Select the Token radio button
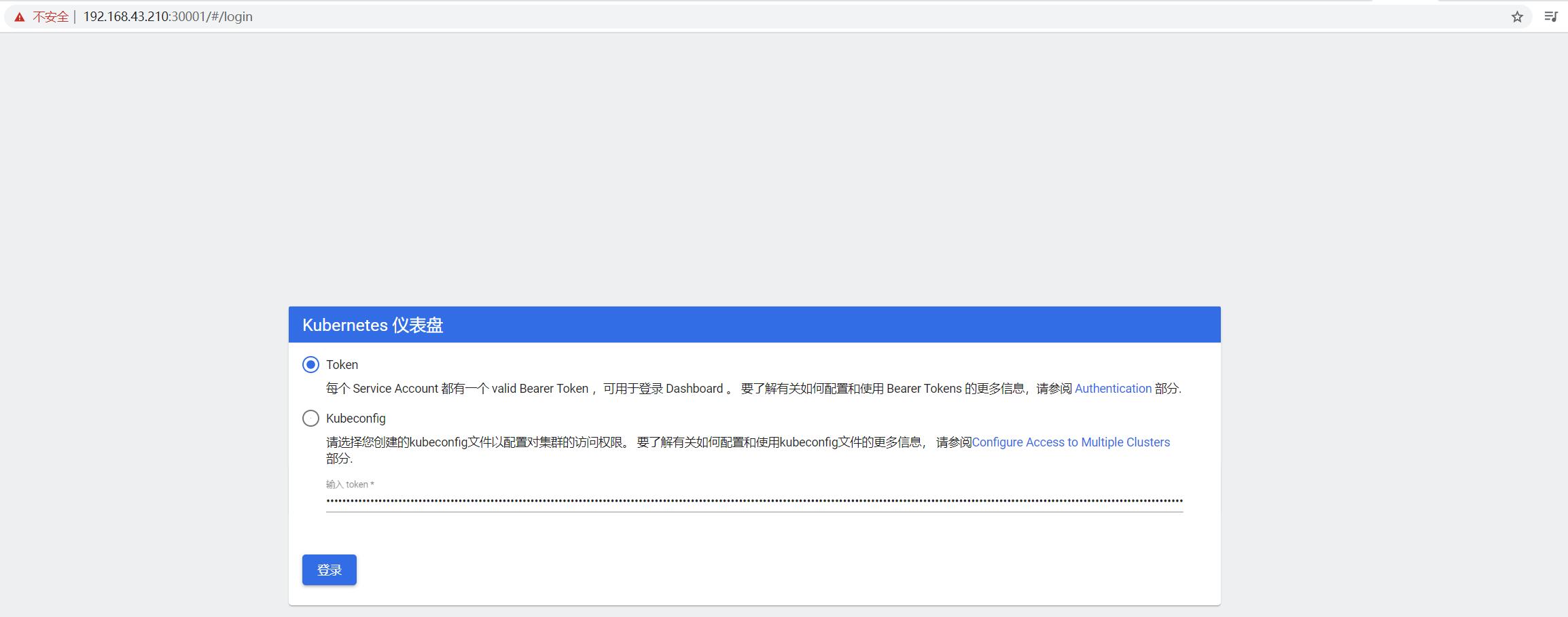Screen dimensions: 1568x617 310,365
